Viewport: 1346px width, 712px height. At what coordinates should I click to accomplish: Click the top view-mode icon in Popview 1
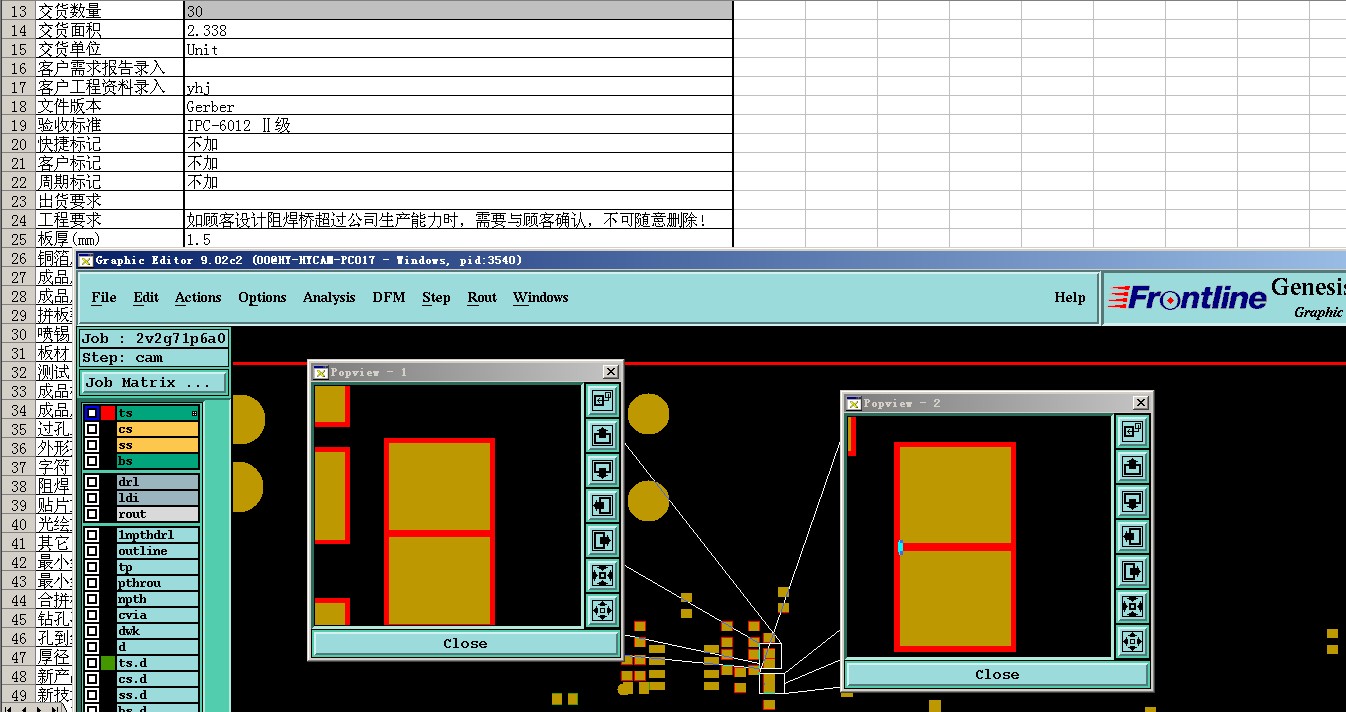coord(602,401)
